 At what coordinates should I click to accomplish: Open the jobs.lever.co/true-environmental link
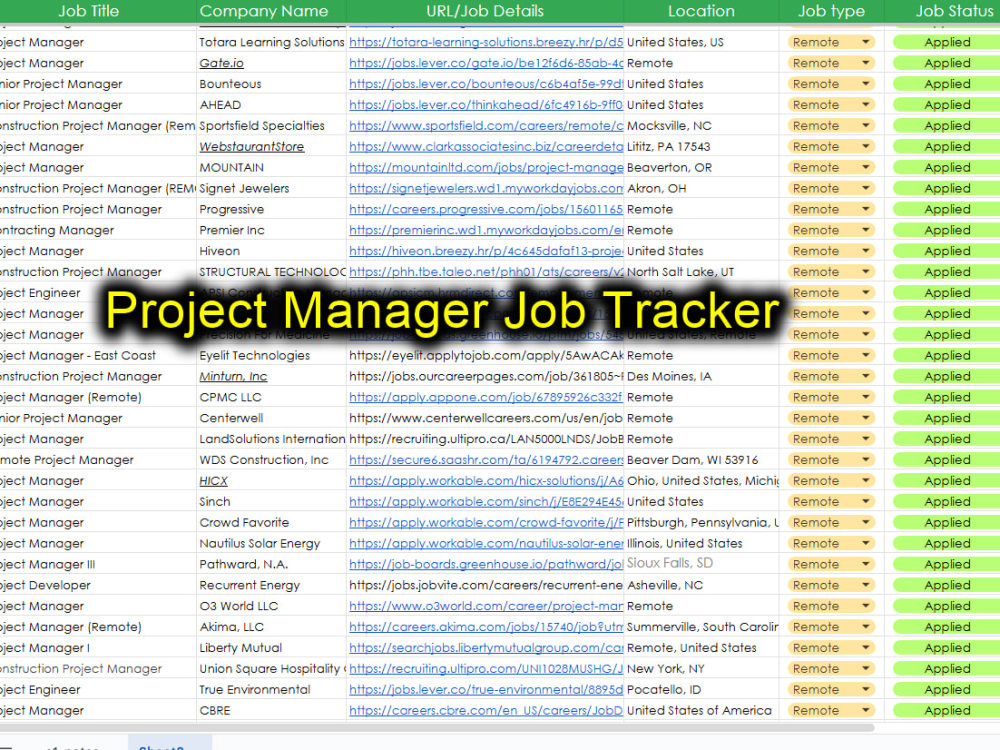tap(486, 689)
